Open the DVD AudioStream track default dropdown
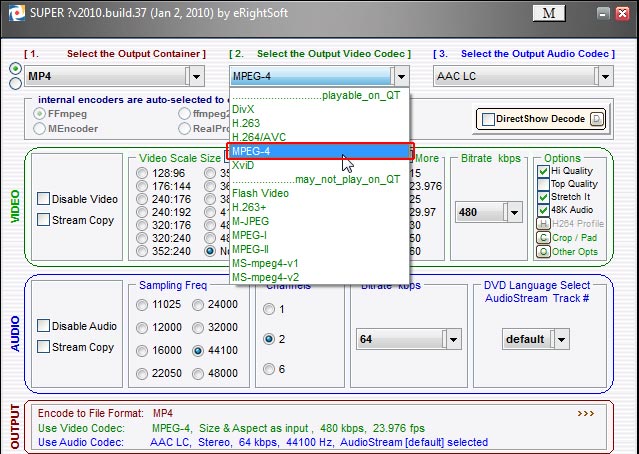The image size is (639, 454). point(560,339)
